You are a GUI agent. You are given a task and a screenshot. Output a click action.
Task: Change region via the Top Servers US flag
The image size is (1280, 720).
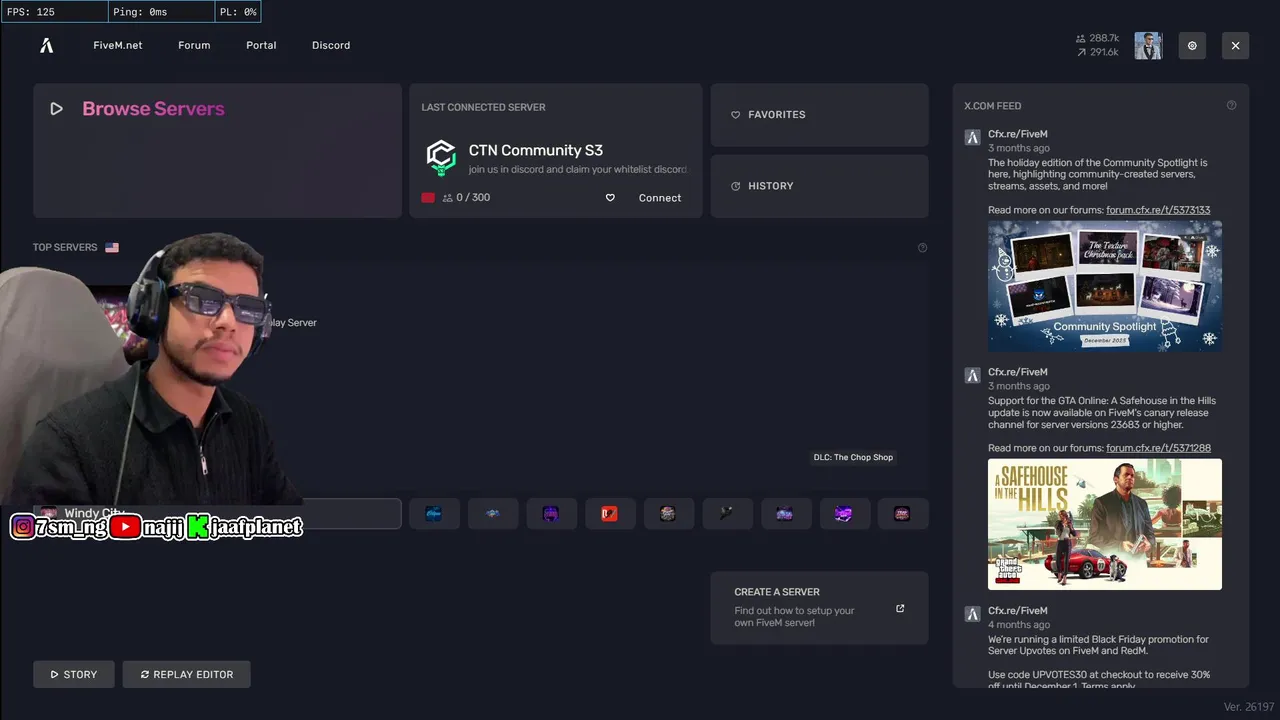(112, 247)
